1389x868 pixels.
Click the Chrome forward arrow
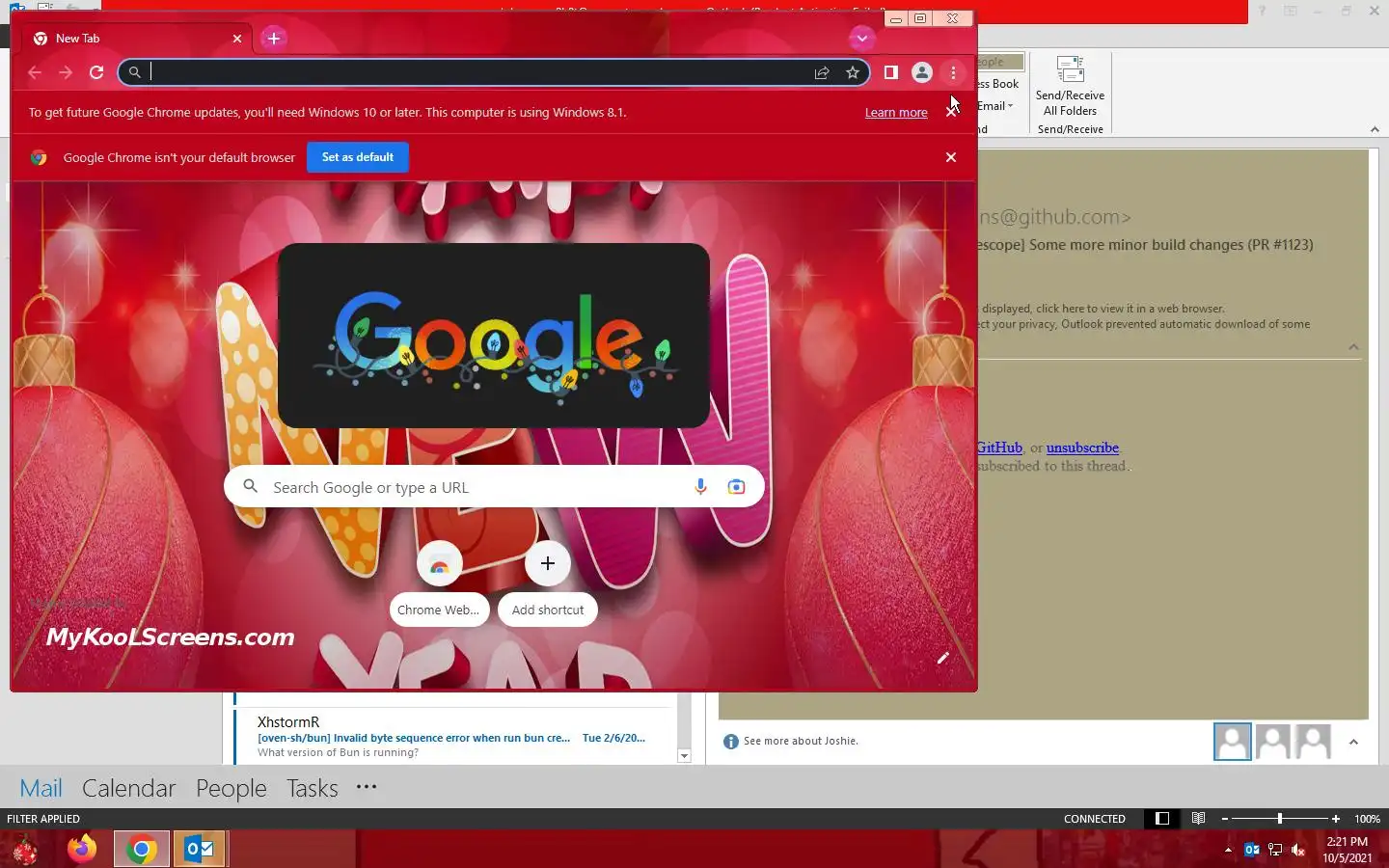pyautogui.click(x=66, y=72)
